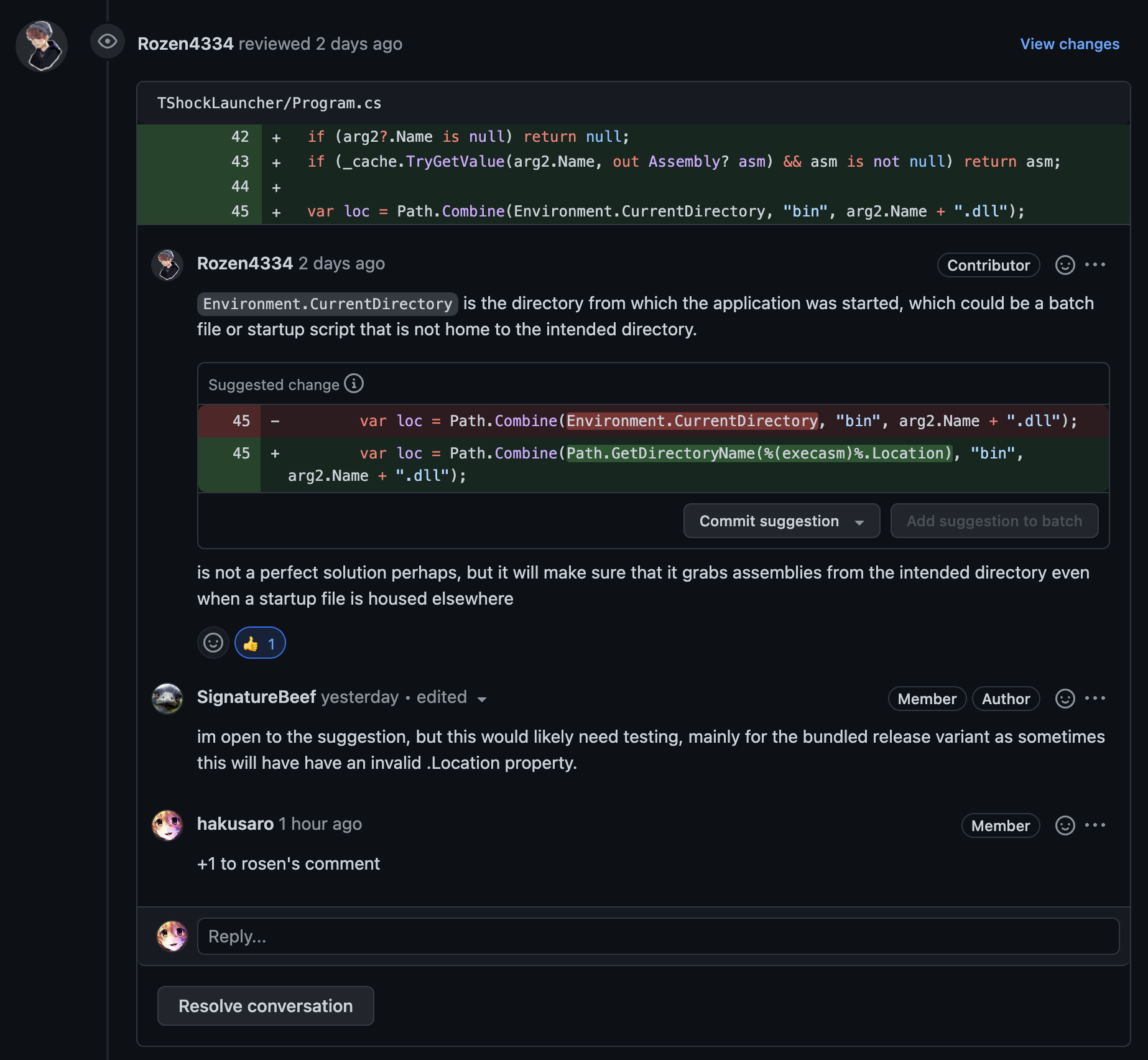Open the emoji reaction picker on Rozen4334's comment

point(1065,264)
